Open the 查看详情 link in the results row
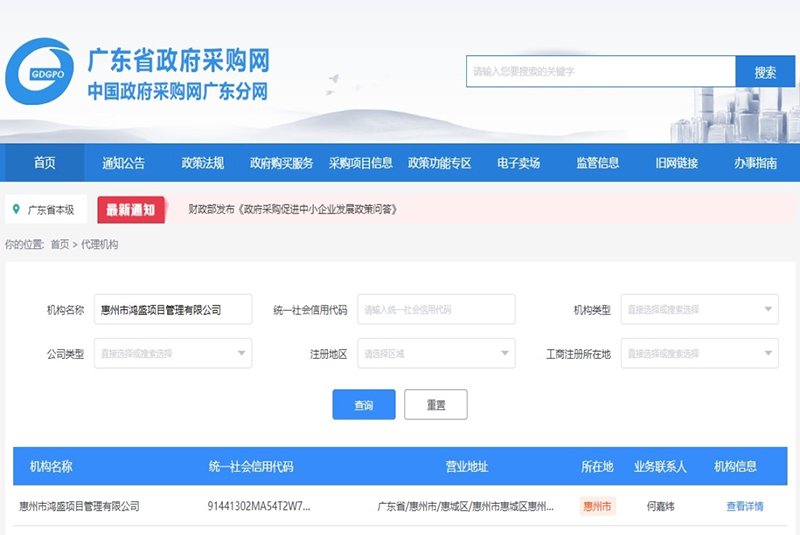 tap(744, 506)
